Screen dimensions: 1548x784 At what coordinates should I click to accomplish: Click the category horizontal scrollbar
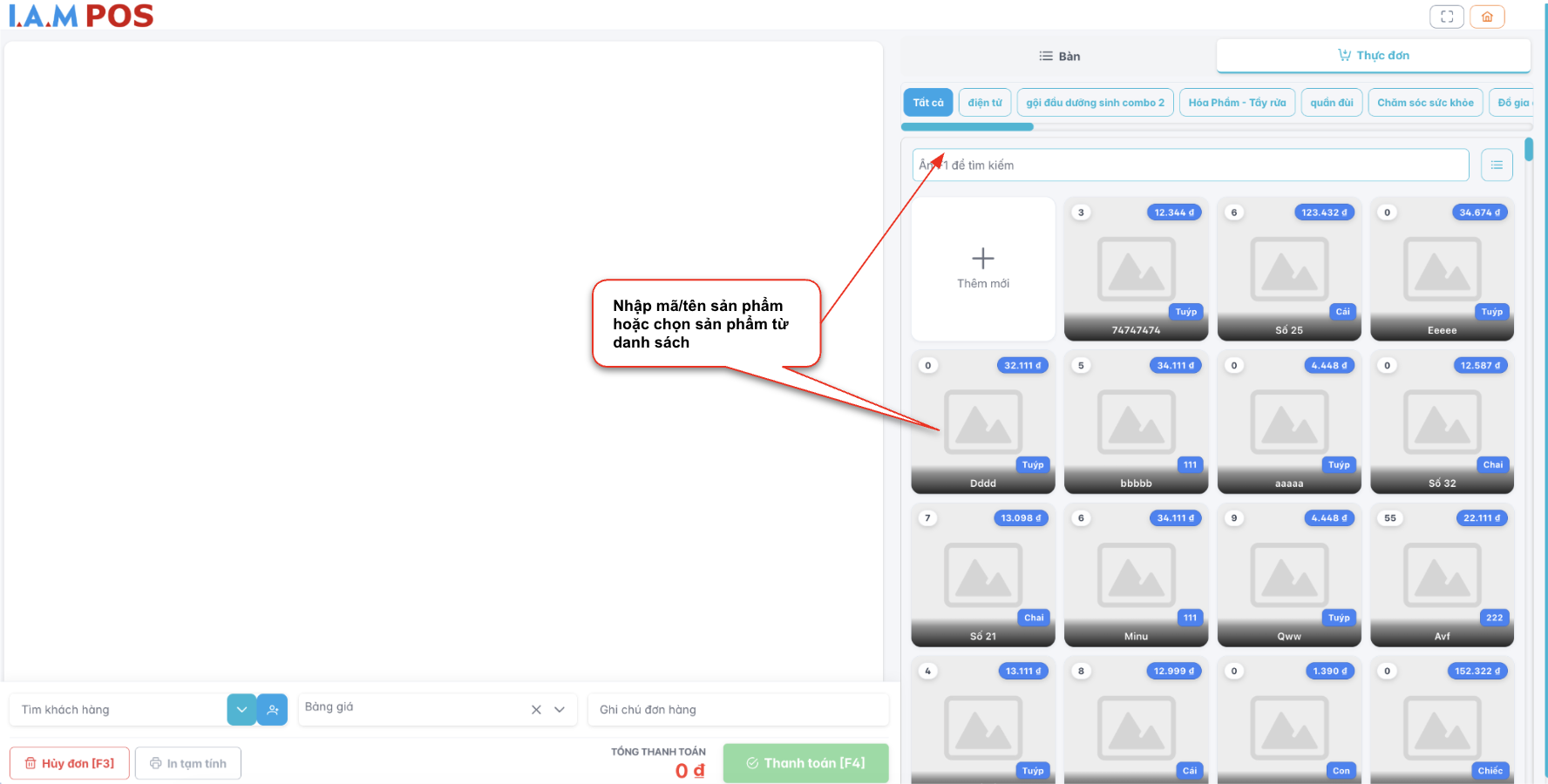point(967,127)
